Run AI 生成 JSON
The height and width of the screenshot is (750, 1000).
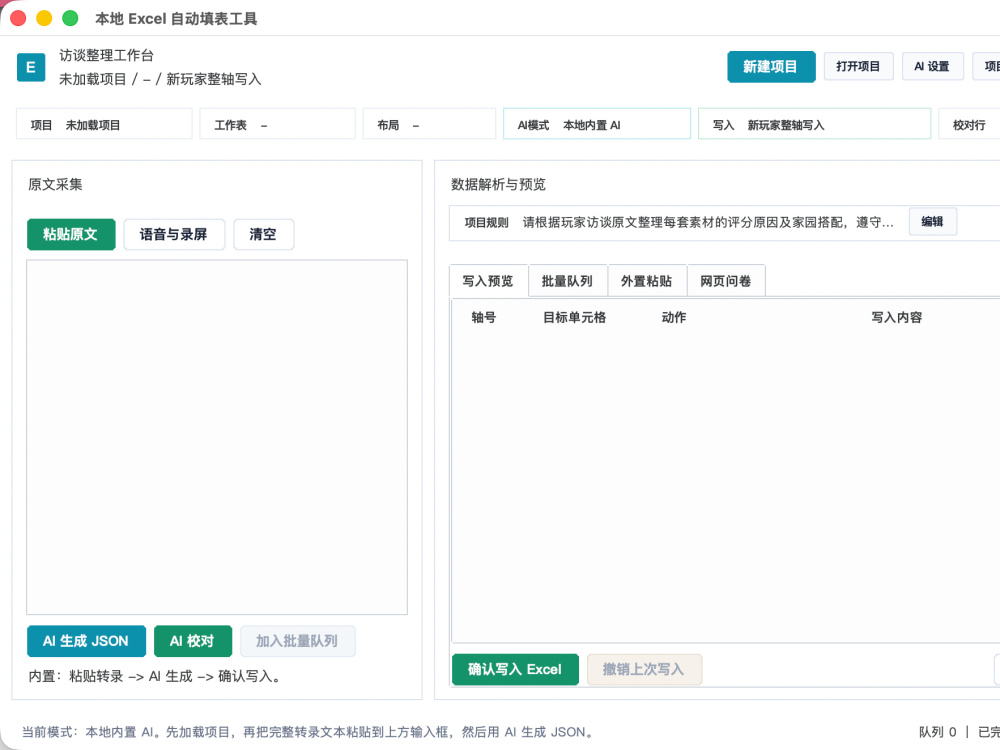pyautogui.click(x=86, y=641)
